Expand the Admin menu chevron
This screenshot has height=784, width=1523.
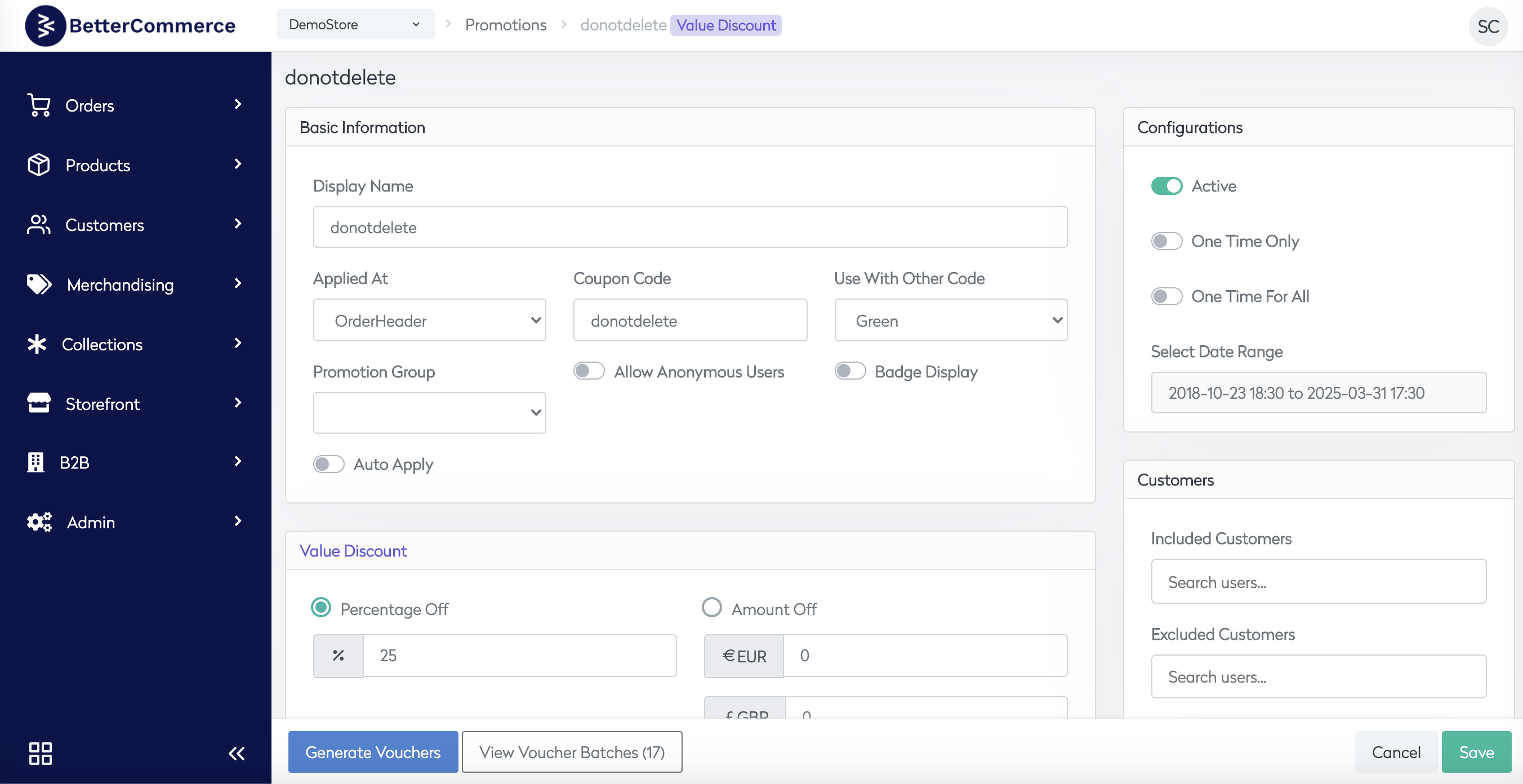238,522
